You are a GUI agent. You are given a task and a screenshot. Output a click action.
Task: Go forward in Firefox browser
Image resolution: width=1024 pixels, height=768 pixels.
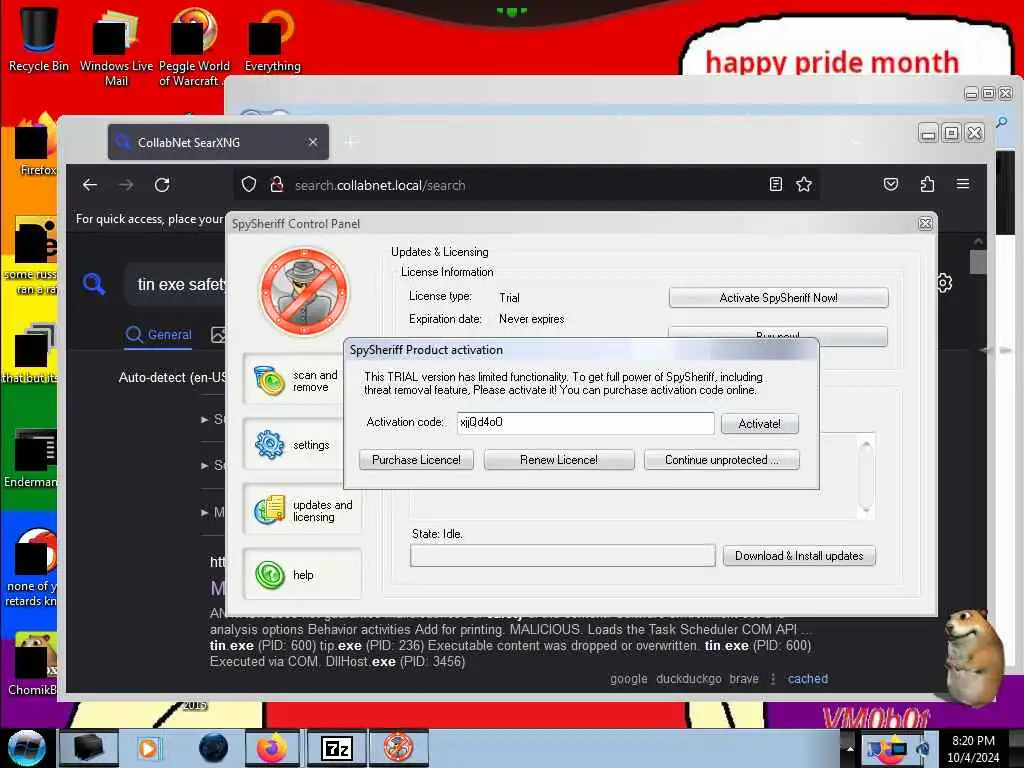(126, 185)
